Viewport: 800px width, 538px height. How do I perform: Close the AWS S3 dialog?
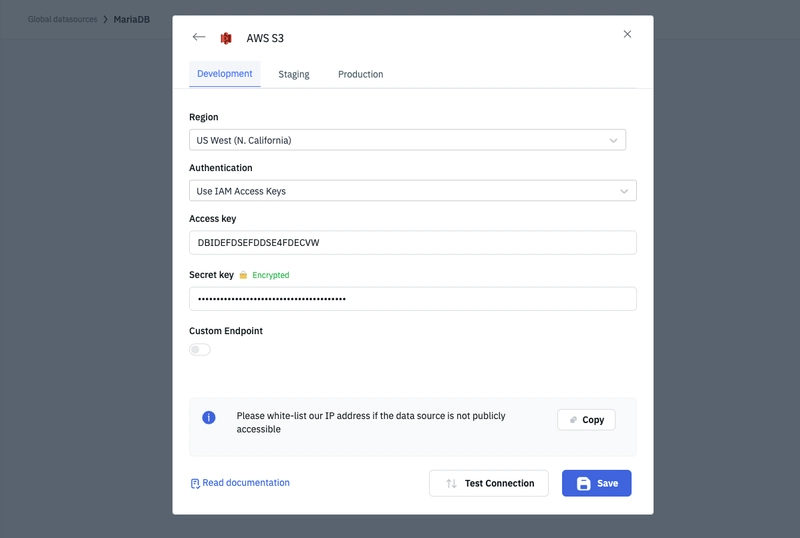click(627, 34)
